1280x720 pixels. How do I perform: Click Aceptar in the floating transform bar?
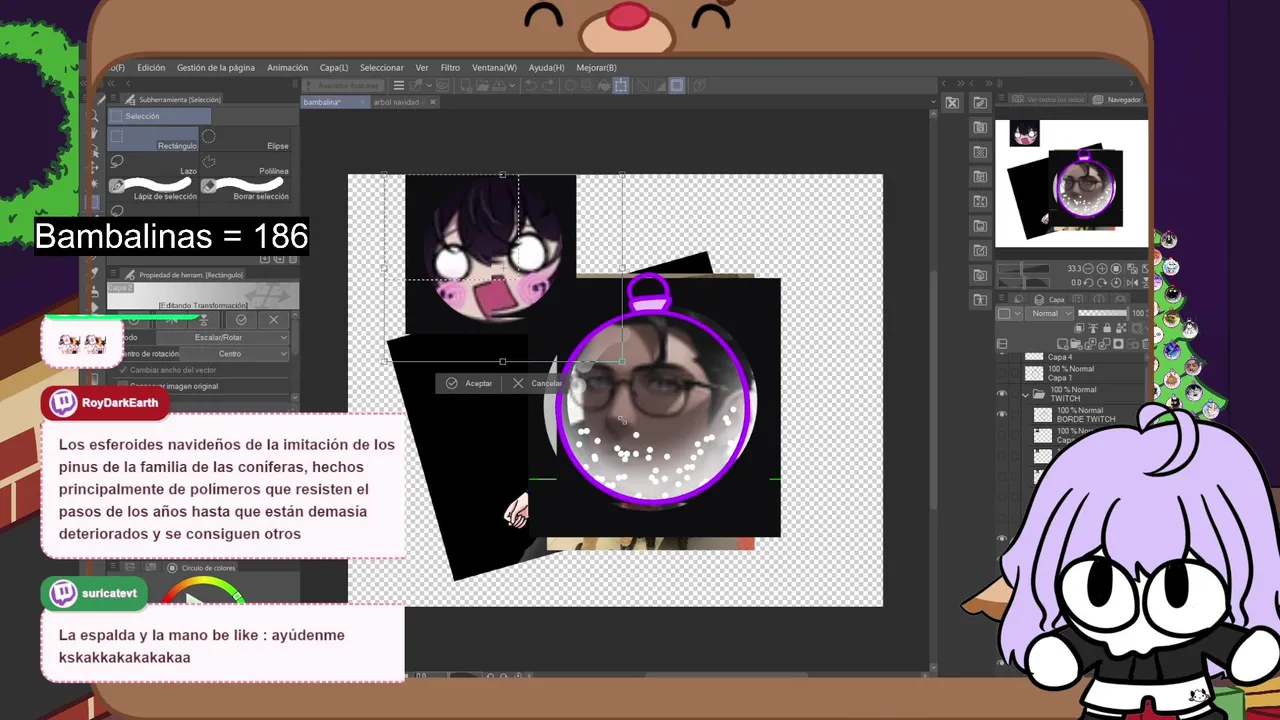point(469,383)
